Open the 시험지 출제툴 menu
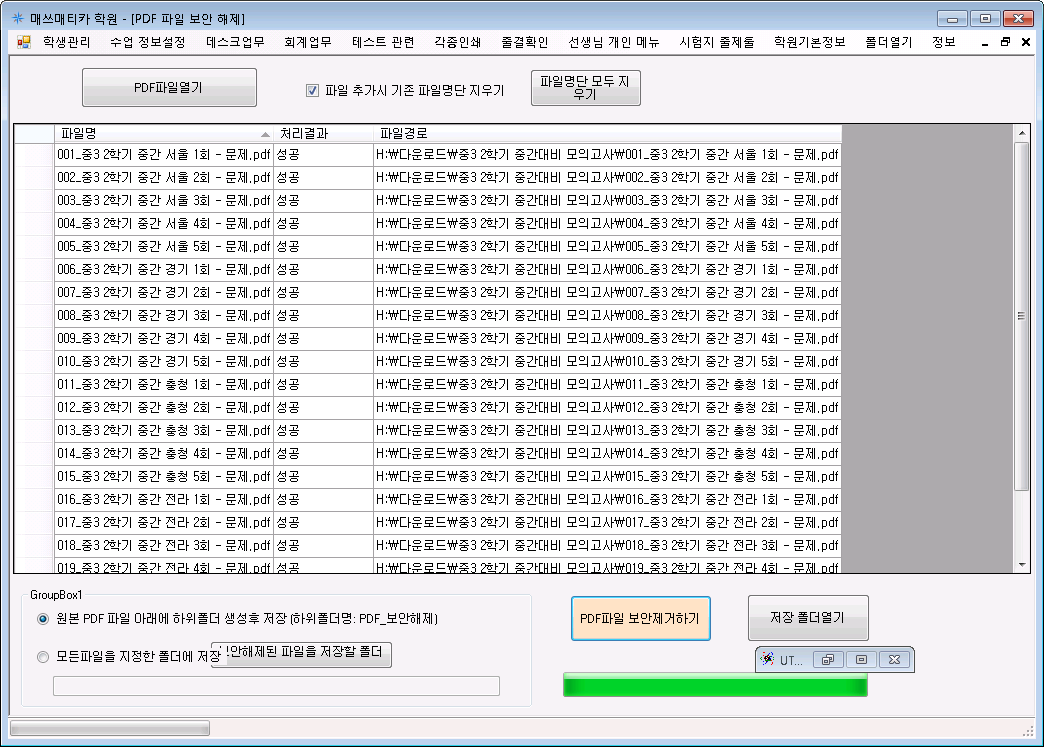 (x=716, y=42)
